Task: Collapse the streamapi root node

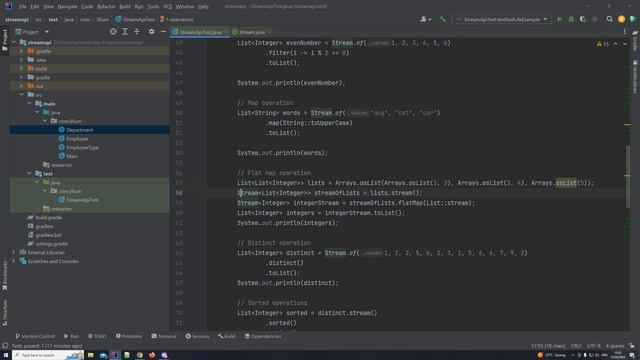Action: pos(14,42)
